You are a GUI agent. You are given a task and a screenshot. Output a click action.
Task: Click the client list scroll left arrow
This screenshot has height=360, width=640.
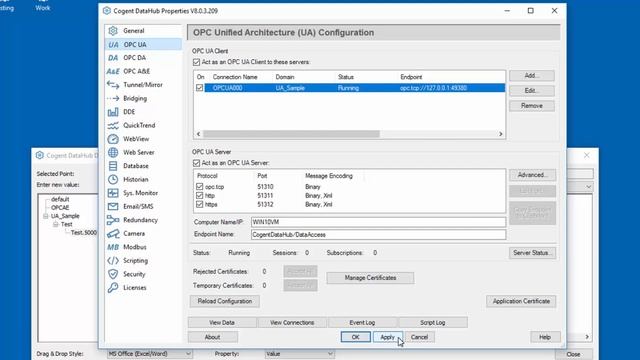pos(198,134)
